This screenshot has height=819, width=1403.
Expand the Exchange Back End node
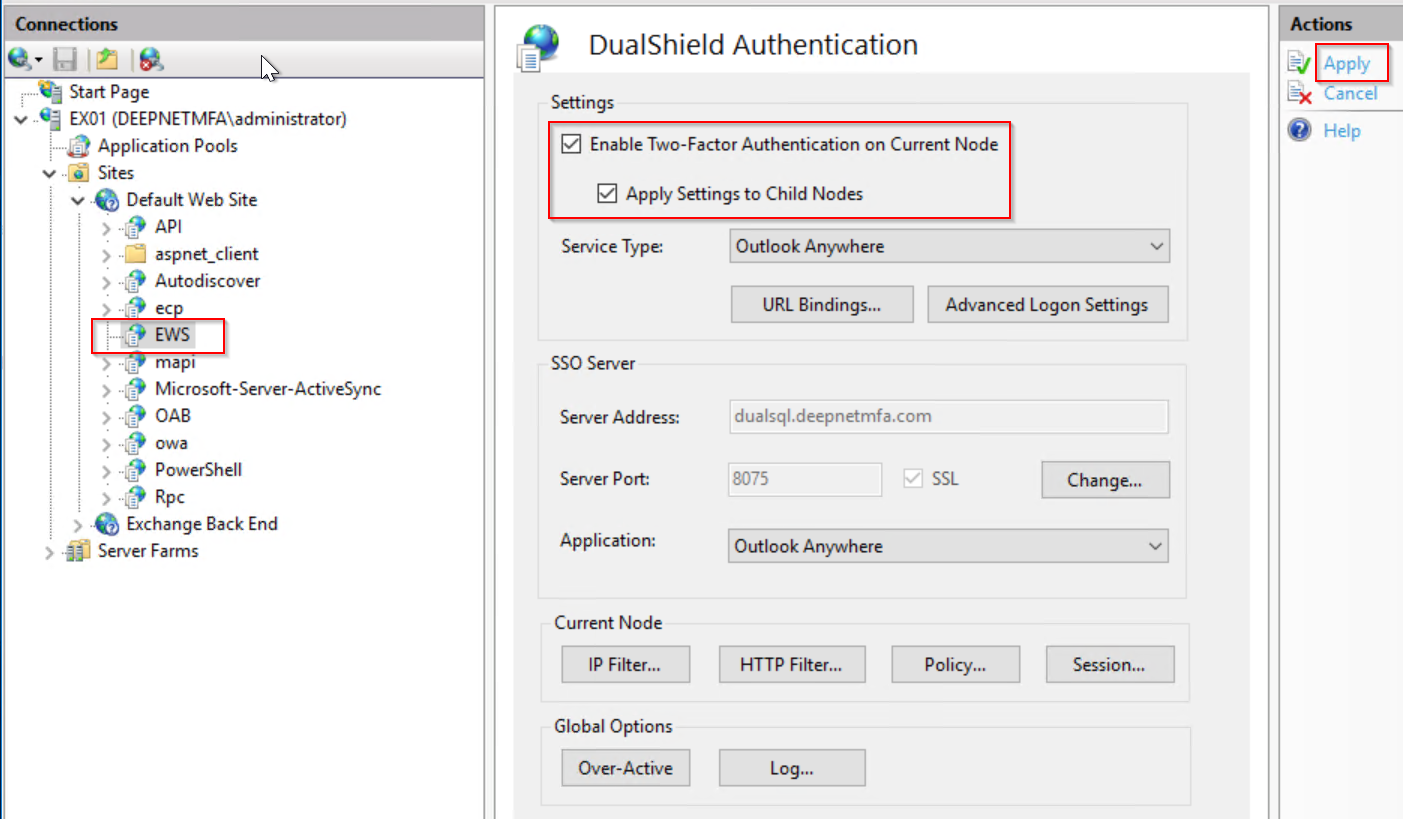point(78,524)
